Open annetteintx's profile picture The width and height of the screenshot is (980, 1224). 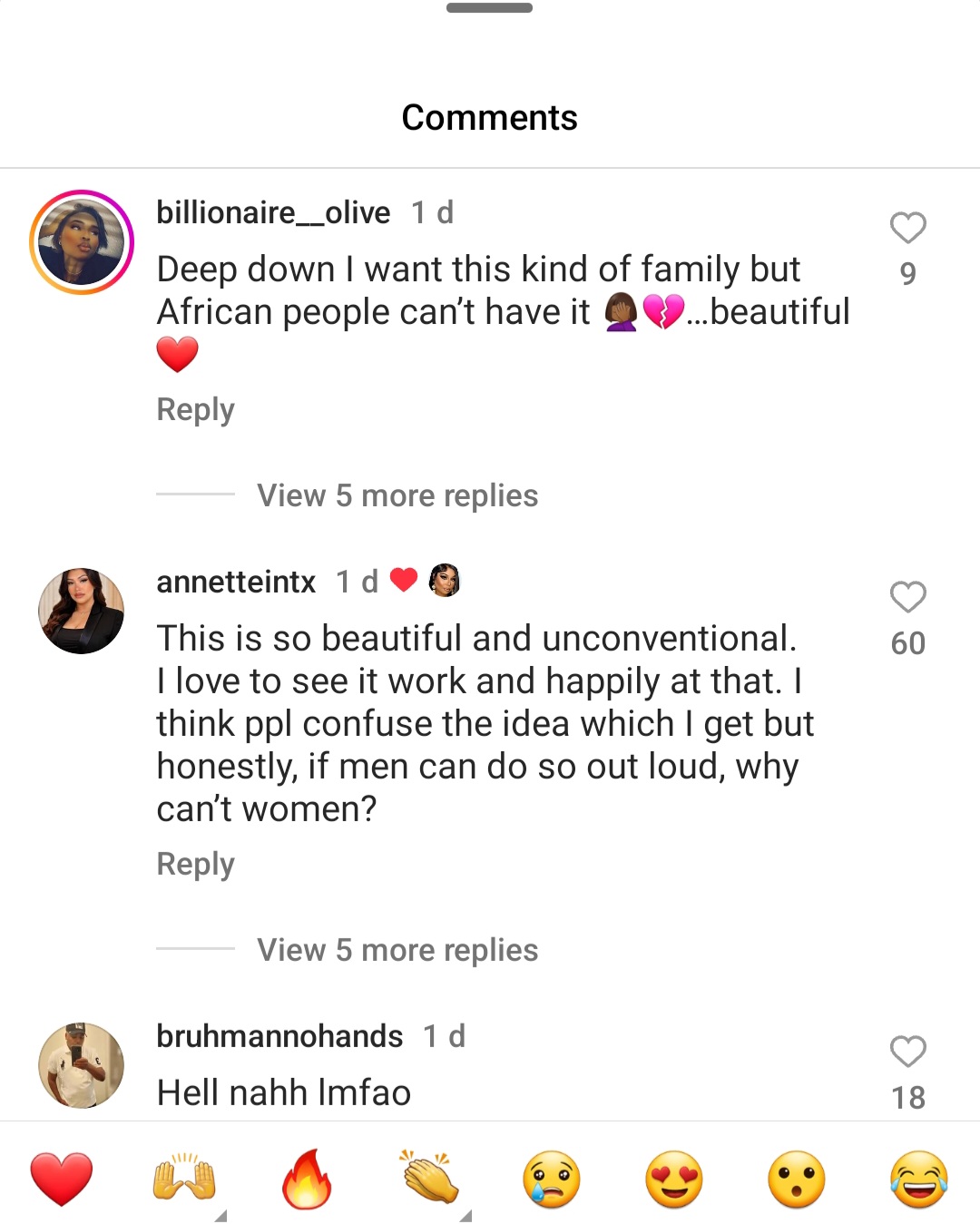[82, 611]
